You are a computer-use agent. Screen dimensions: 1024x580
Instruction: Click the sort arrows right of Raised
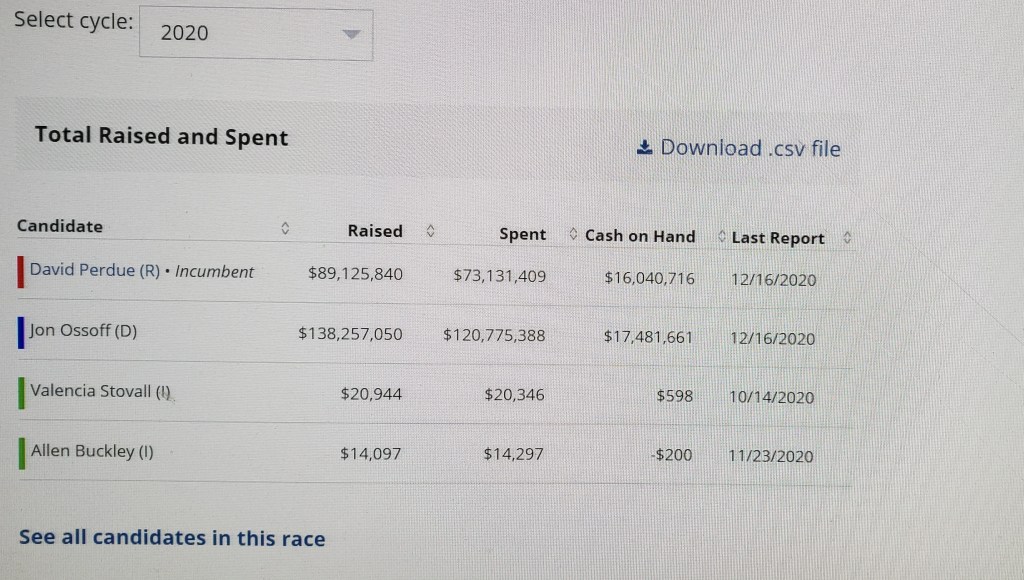[430, 231]
